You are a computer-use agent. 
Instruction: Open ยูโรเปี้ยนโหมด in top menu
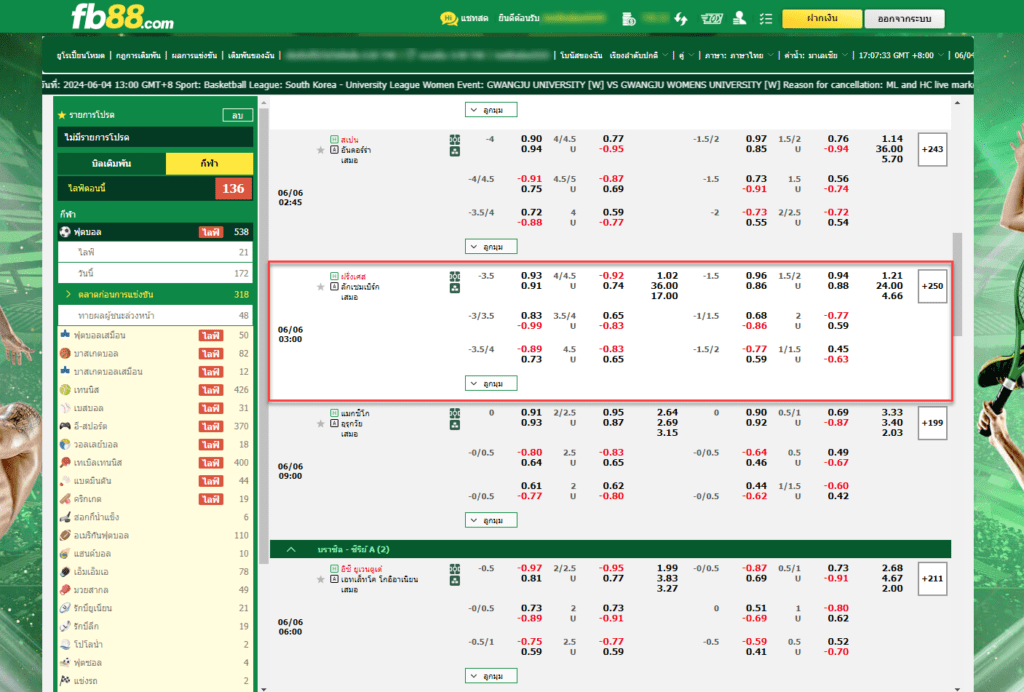coord(80,55)
